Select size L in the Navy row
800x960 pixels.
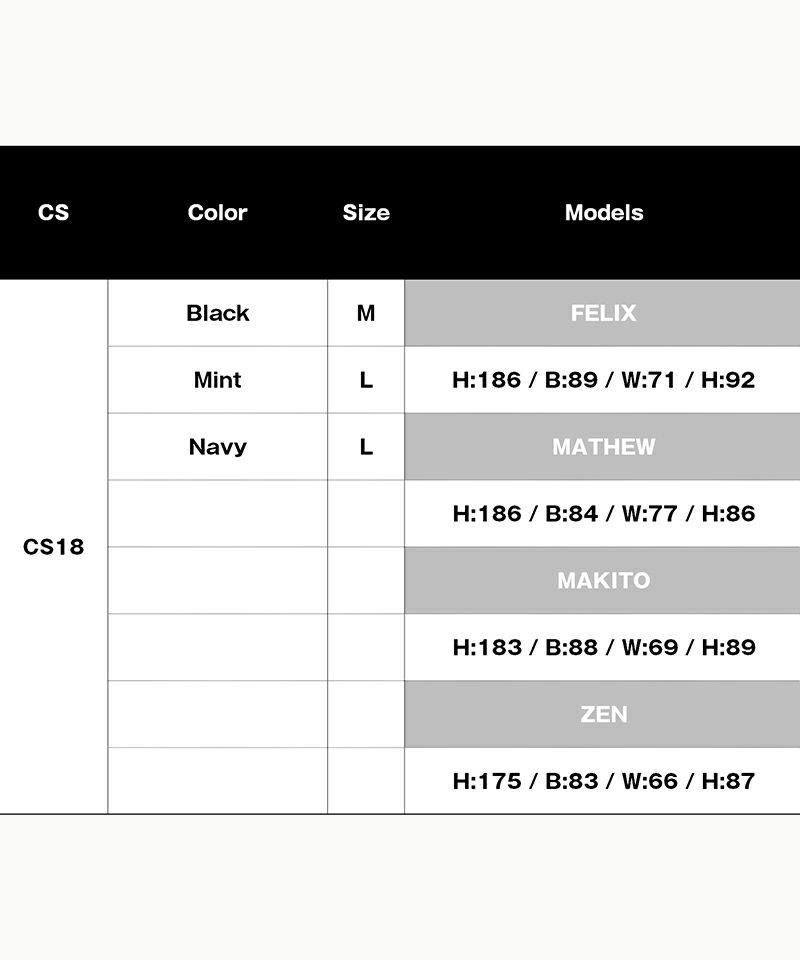click(366, 446)
